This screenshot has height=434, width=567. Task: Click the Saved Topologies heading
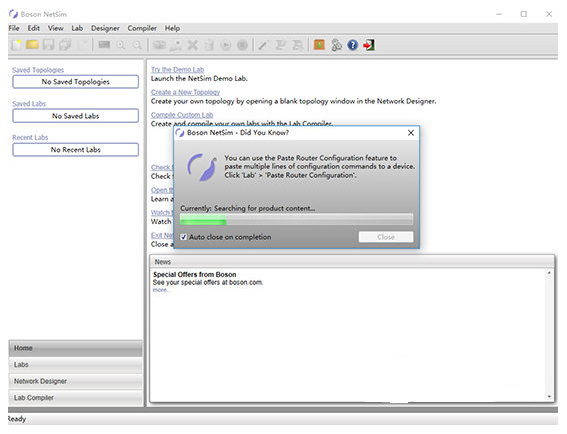(38, 70)
